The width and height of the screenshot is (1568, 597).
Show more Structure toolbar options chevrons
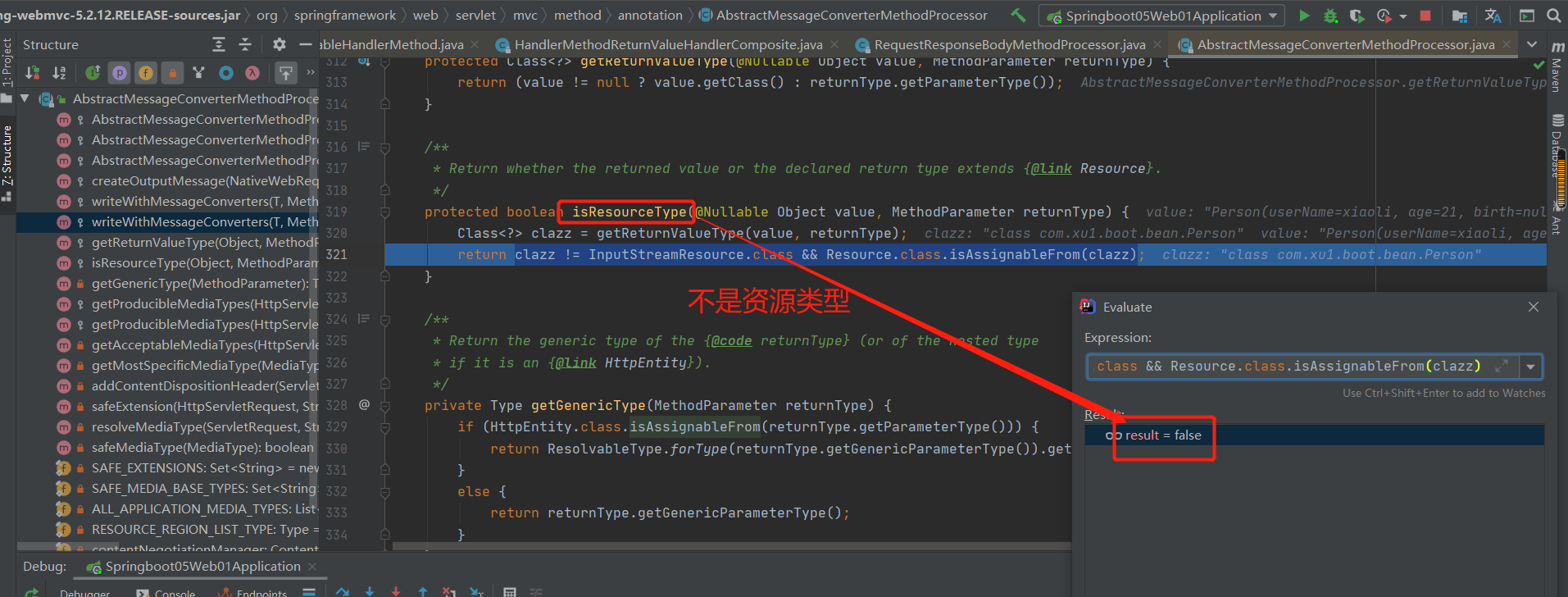[x=311, y=73]
